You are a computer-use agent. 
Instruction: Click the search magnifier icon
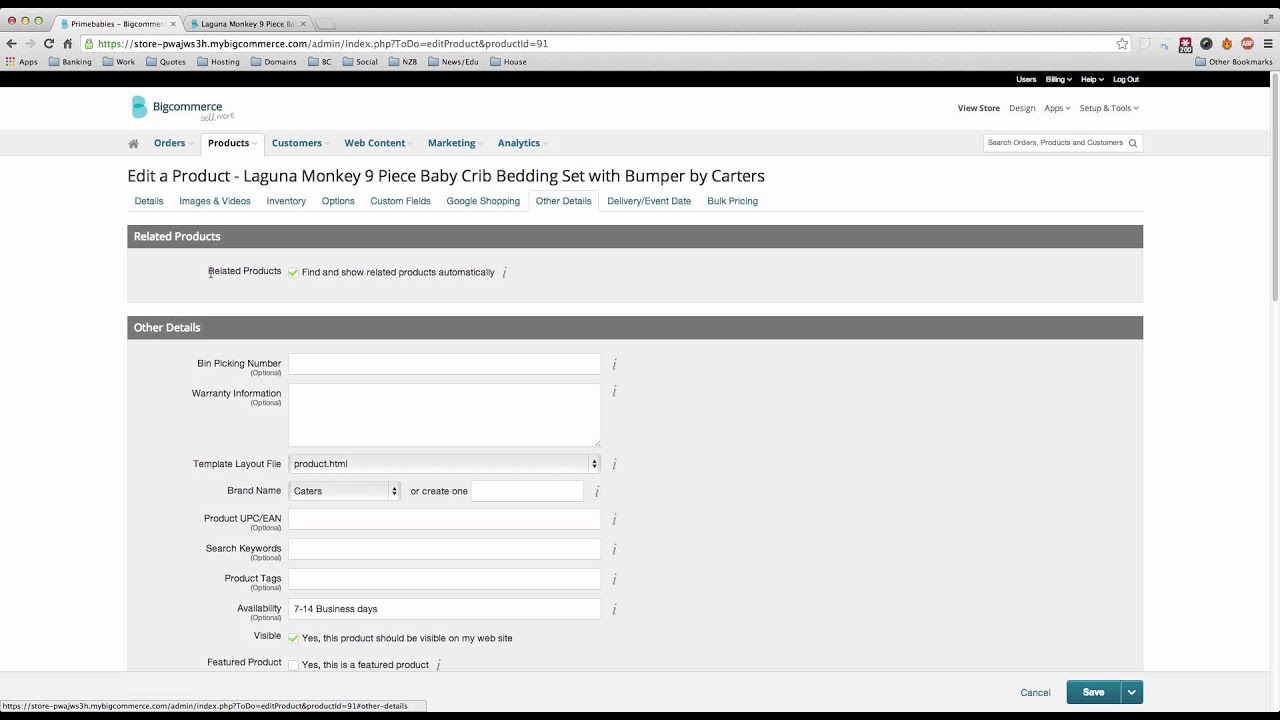click(1133, 143)
